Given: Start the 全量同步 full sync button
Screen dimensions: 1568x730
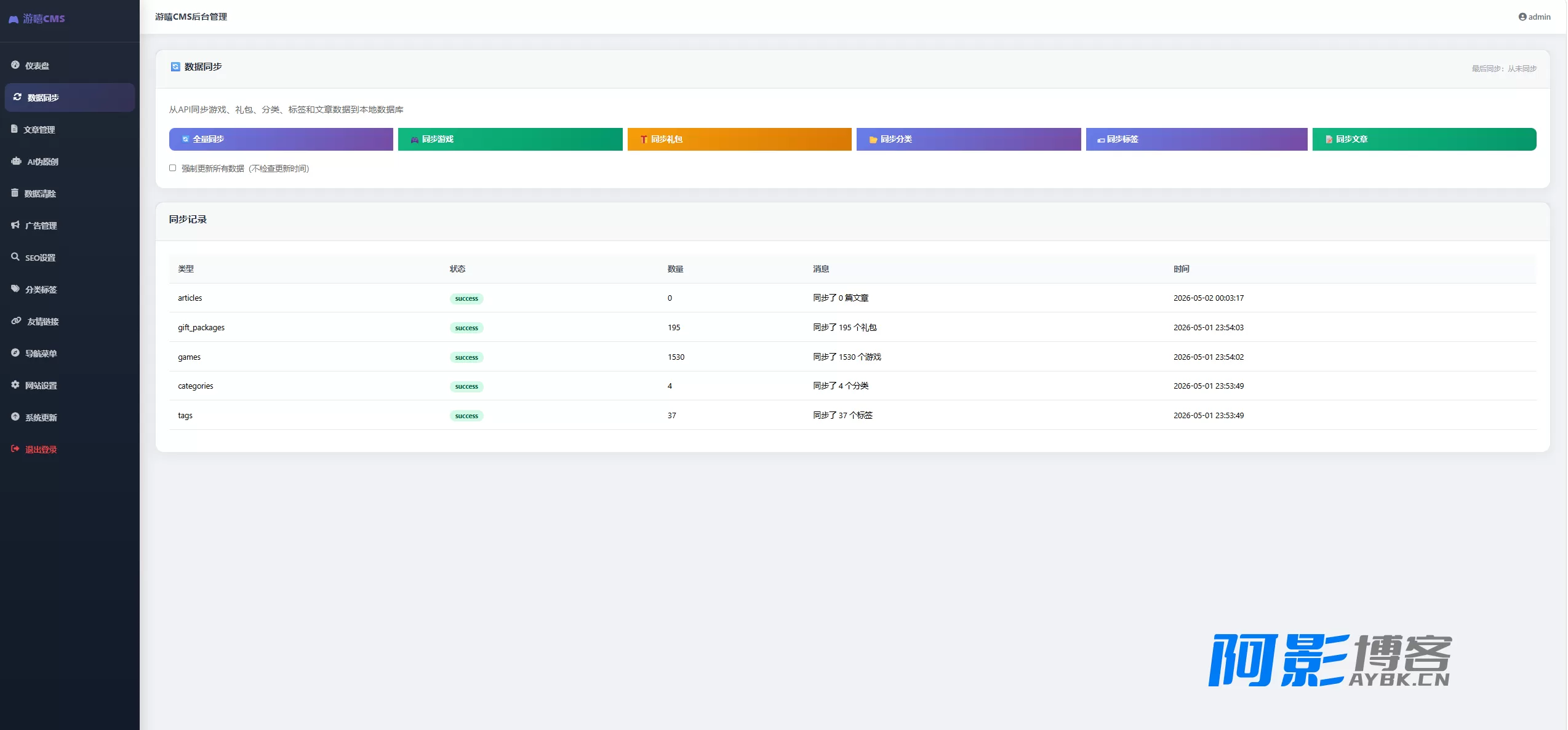Looking at the screenshot, I should (281, 139).
